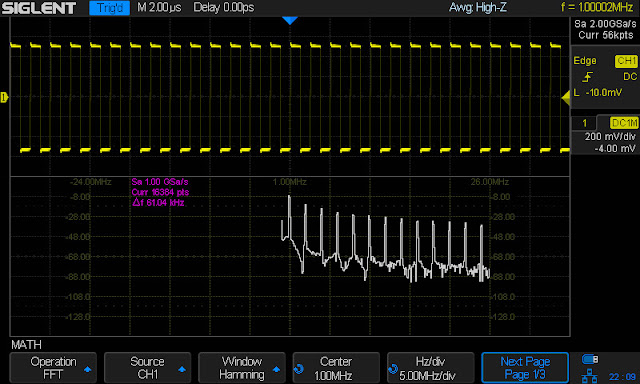The image size is (640, 384).
Task: Go to Next Page 1/3
Action: coord(525,368)
